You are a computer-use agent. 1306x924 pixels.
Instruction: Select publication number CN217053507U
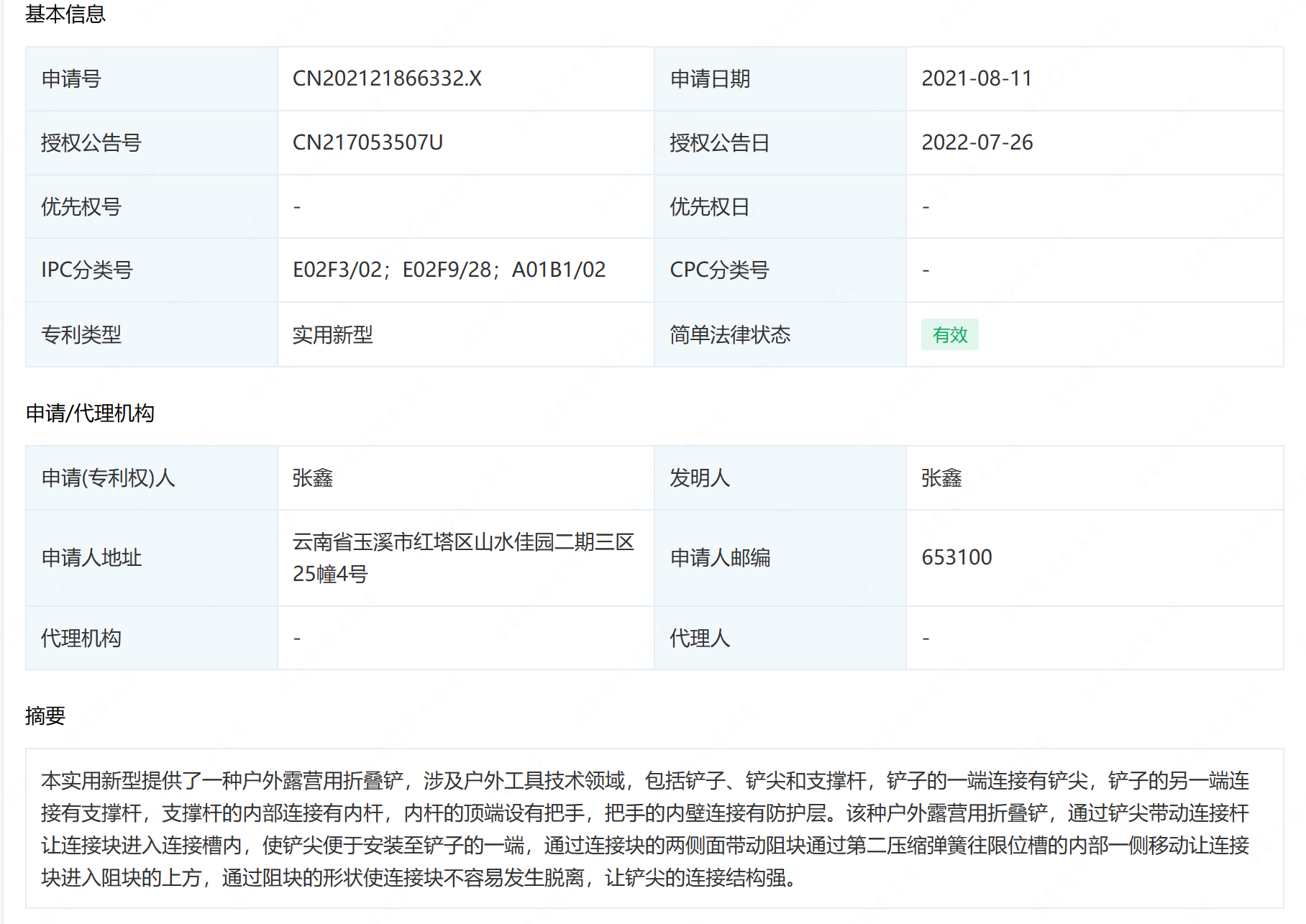367,142
